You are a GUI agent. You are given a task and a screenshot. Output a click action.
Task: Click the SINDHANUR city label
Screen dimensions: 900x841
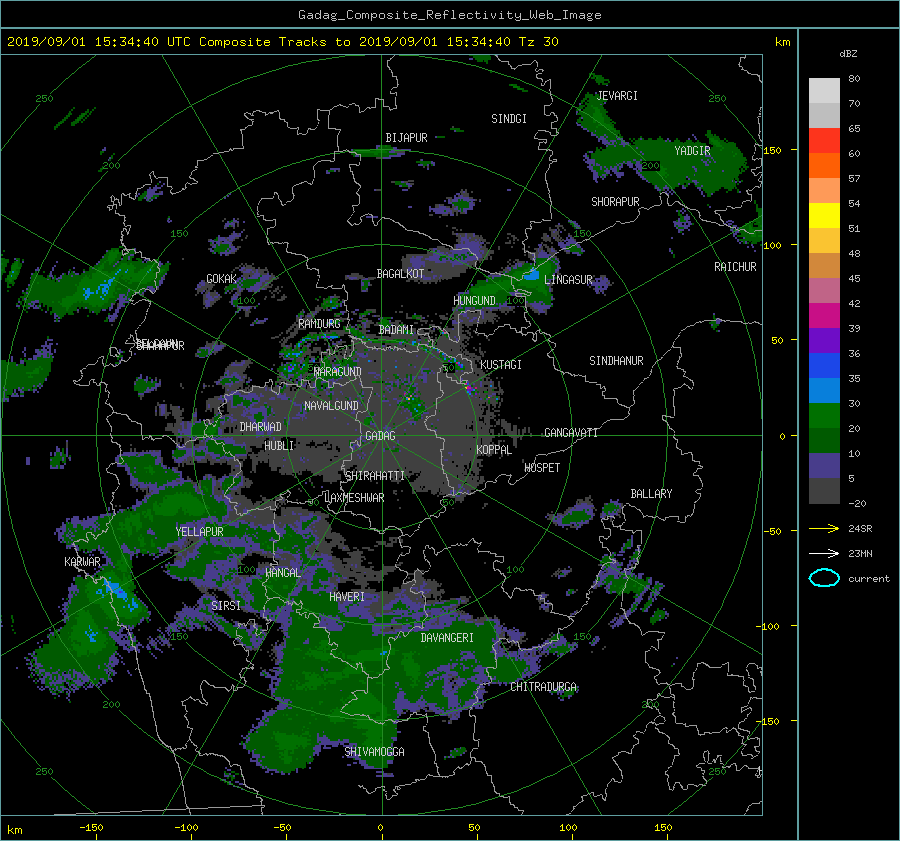[616, 361]
